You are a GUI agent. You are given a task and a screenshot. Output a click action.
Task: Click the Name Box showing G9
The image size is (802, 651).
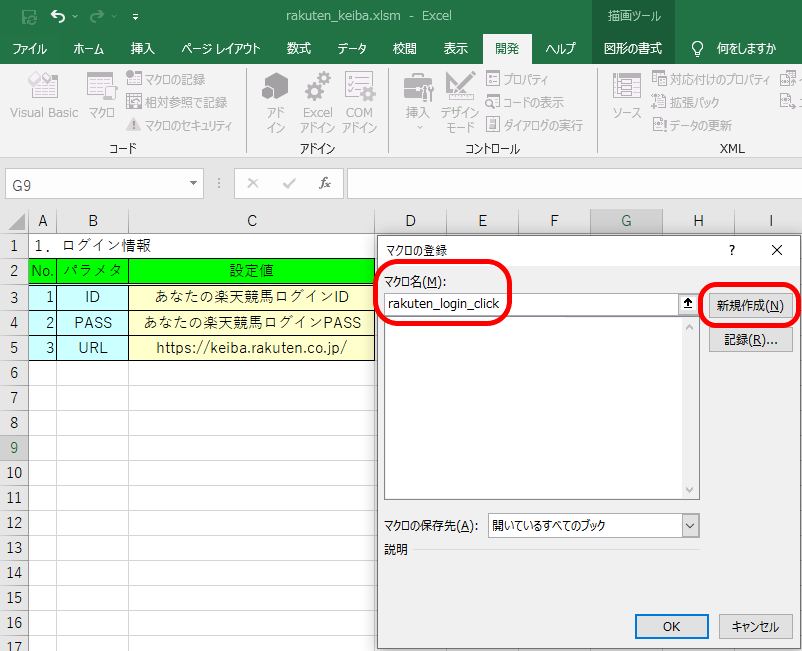pos(97,184)
